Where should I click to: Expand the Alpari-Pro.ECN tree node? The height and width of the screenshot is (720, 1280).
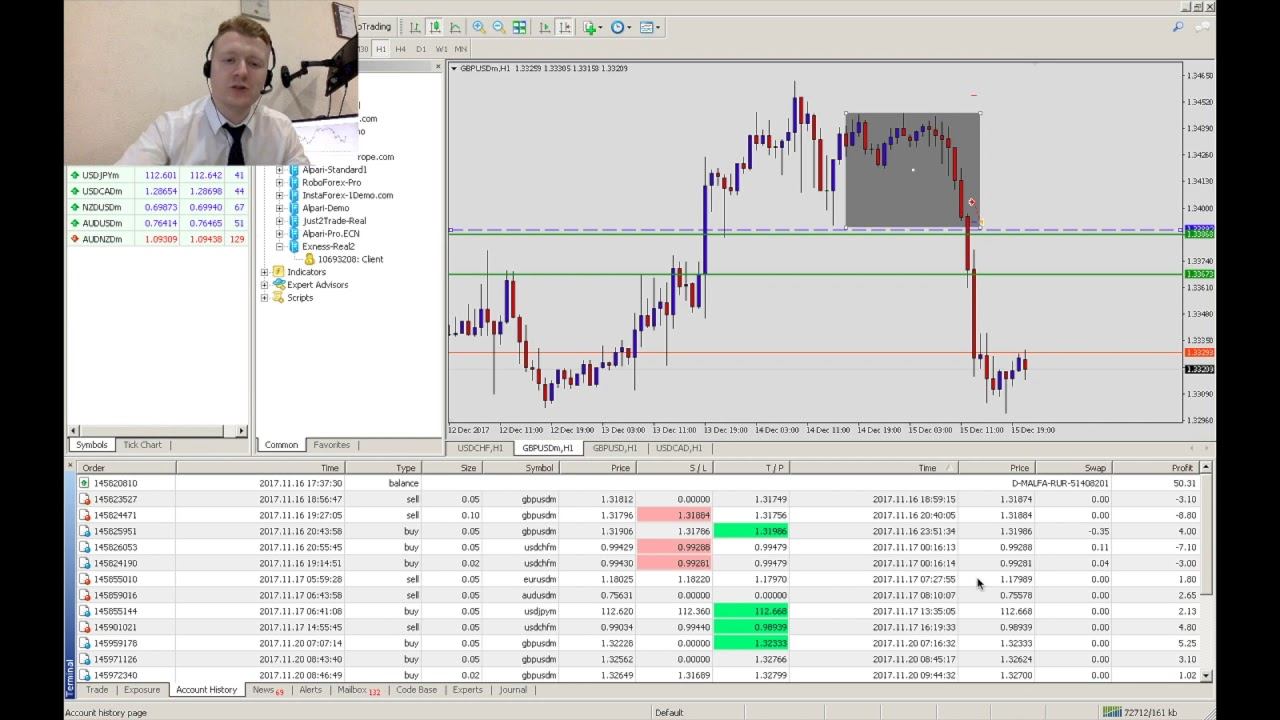point(279,234)
